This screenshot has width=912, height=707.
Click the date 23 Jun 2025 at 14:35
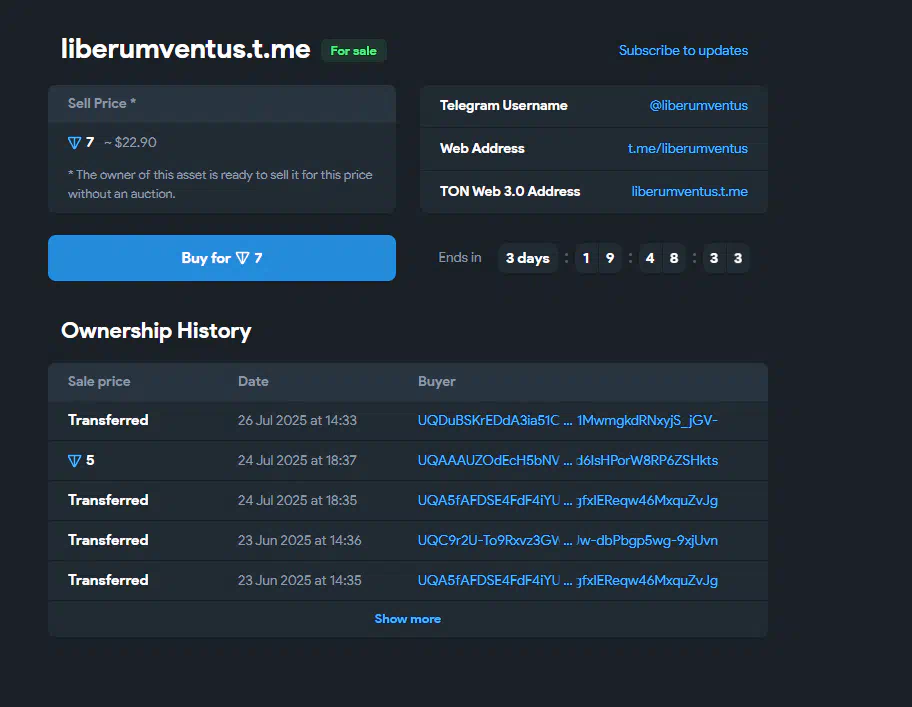300,581
